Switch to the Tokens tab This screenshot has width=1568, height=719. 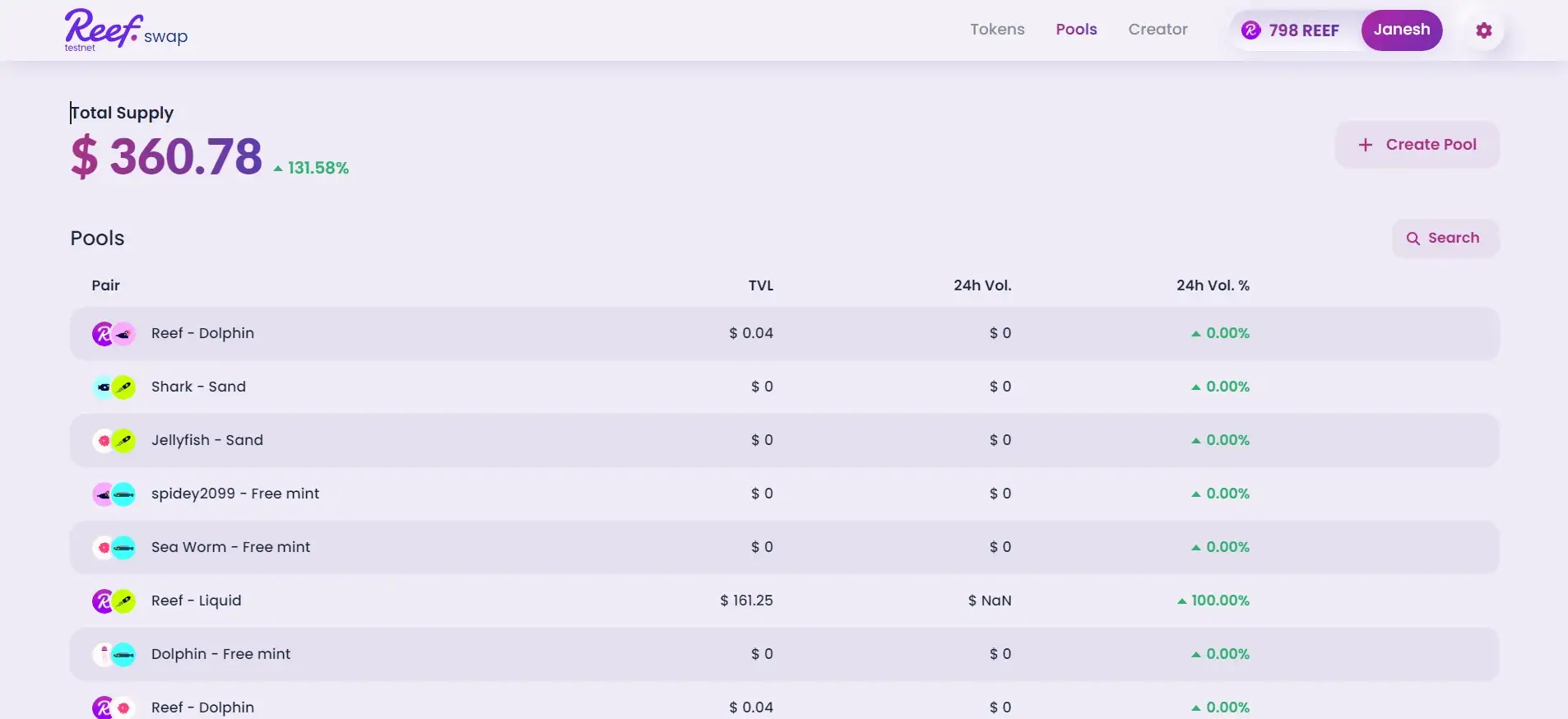(997, 30)
